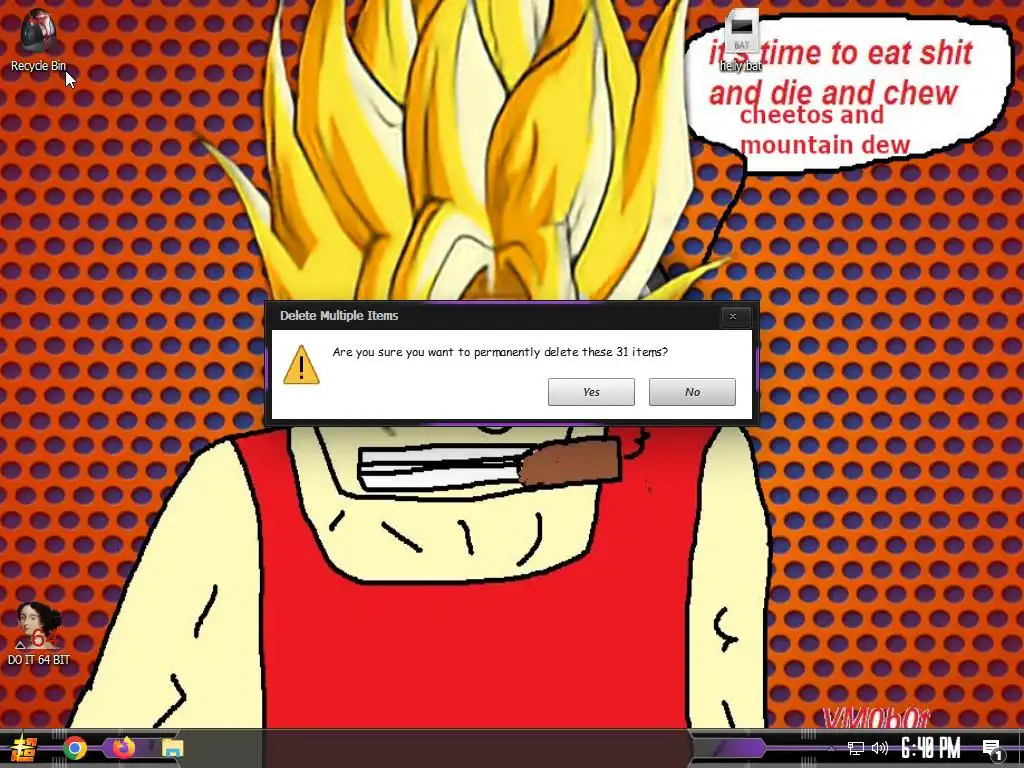Open the volume tray icon
The image size is (1024, 768).
880,748
